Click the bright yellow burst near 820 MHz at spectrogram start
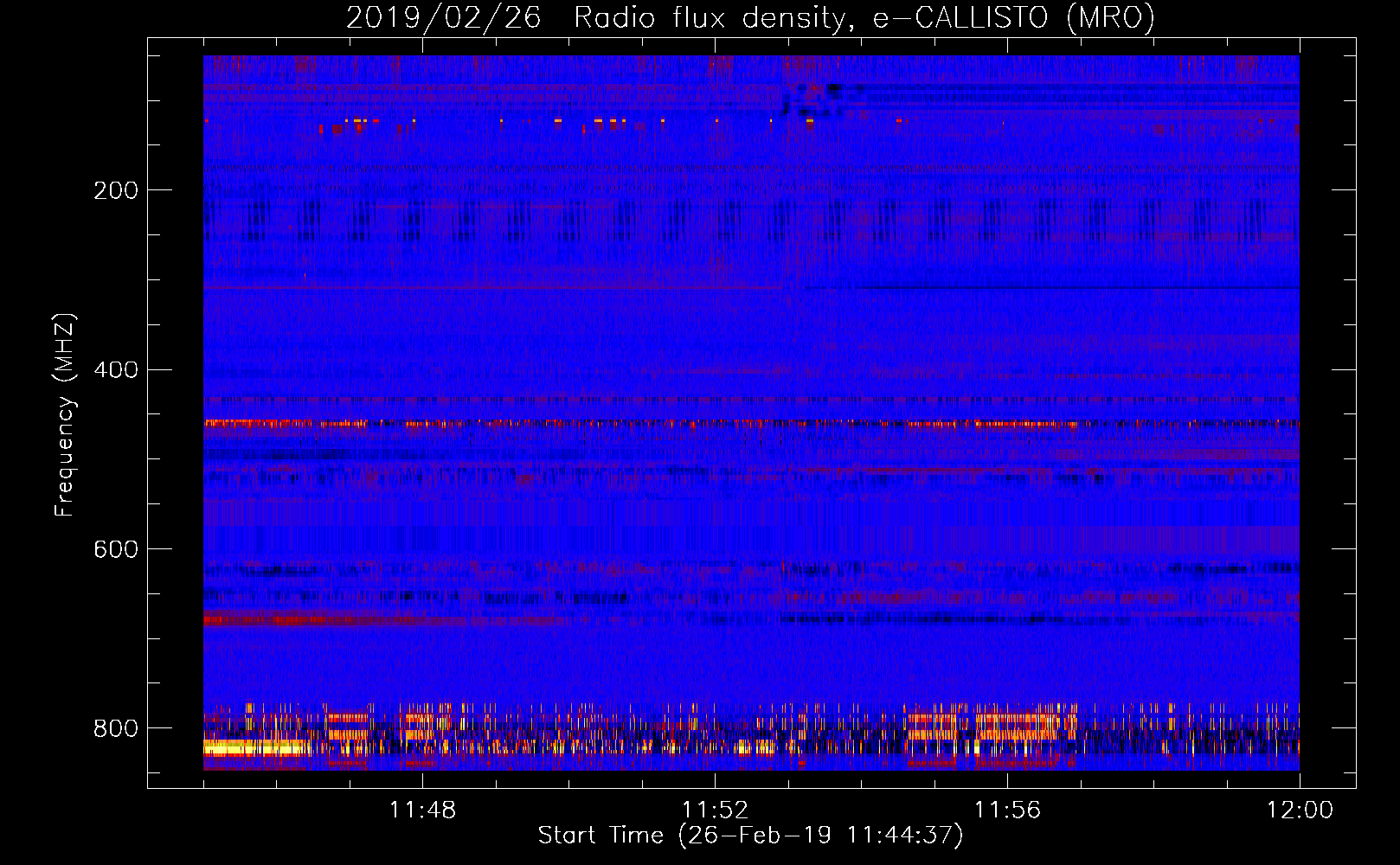This screenshot has width=1400, height=865. [254, 747]
